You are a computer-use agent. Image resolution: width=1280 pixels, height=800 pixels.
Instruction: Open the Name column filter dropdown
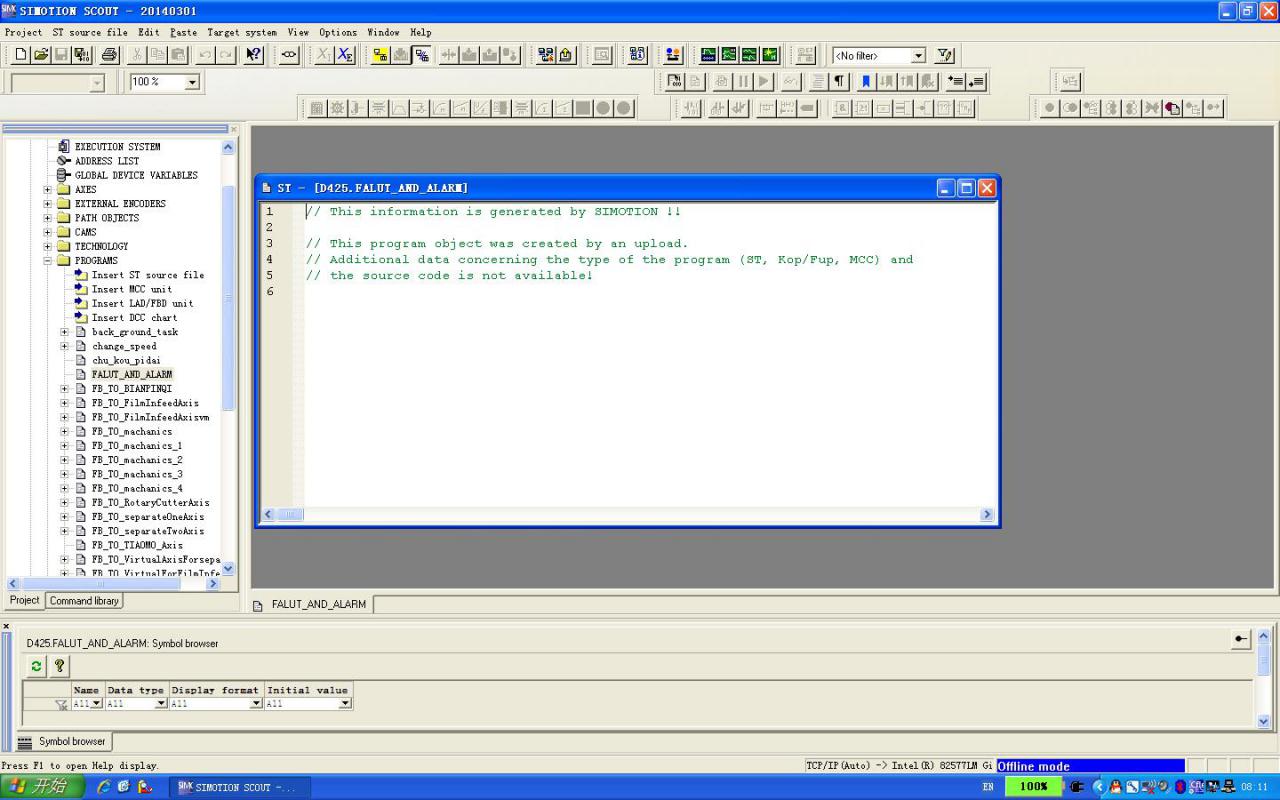(x=96, y=704)
